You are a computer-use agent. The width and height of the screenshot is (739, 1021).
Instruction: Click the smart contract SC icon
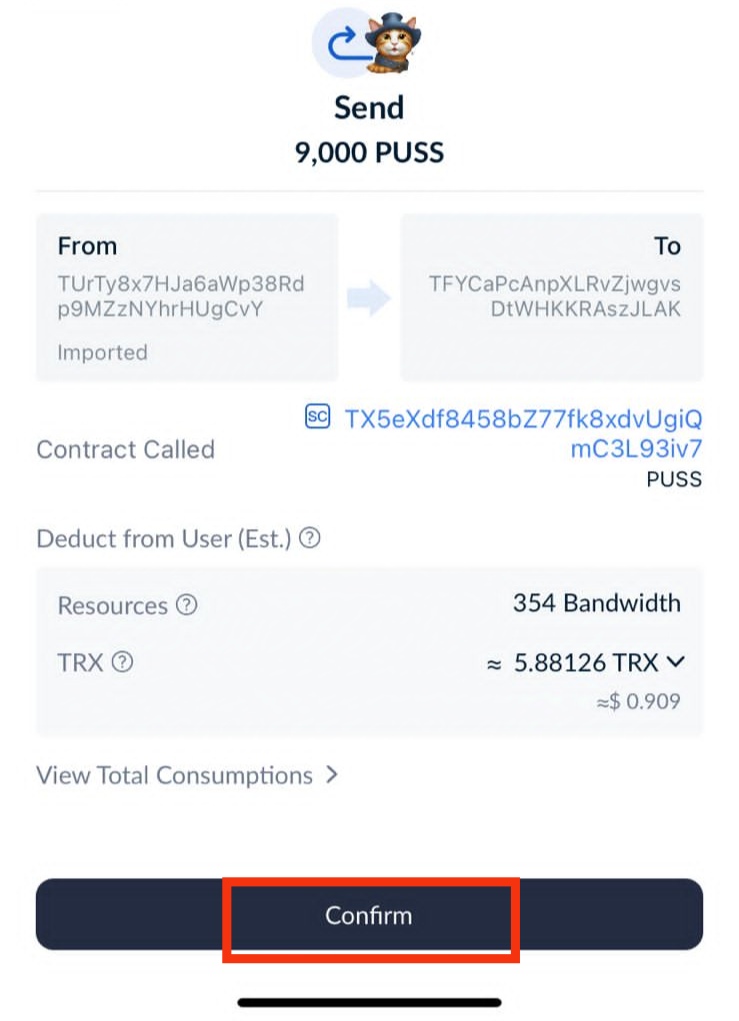coord(317,417)
